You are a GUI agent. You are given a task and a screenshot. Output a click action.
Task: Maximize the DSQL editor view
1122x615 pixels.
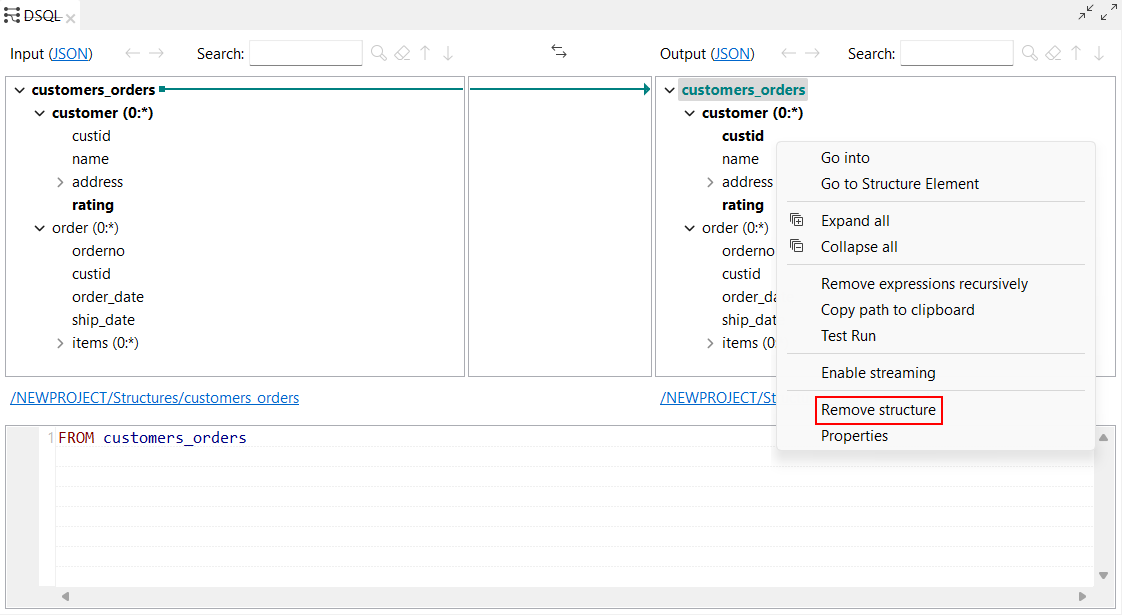tap(1109, 12)
